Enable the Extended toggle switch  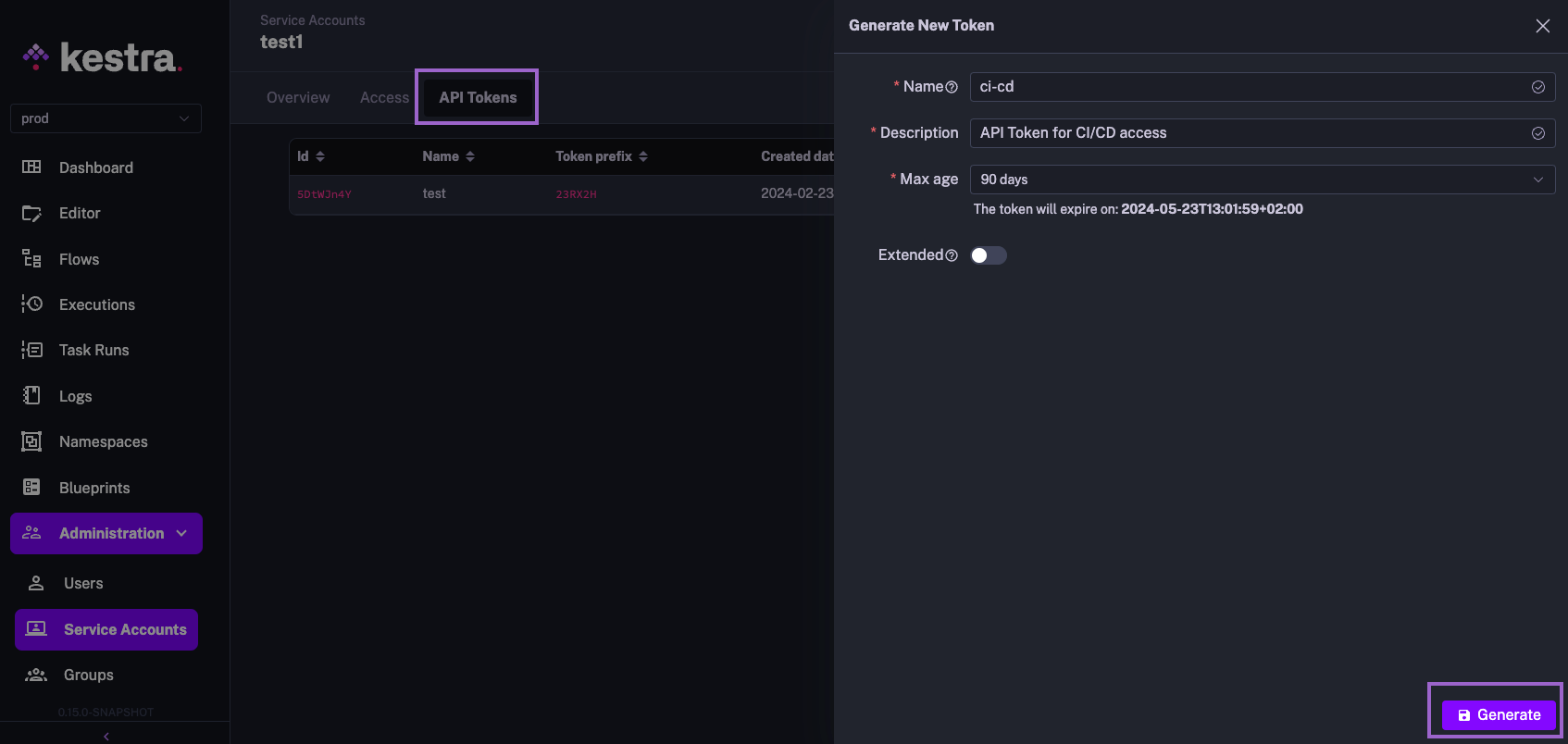coord(988,255)
